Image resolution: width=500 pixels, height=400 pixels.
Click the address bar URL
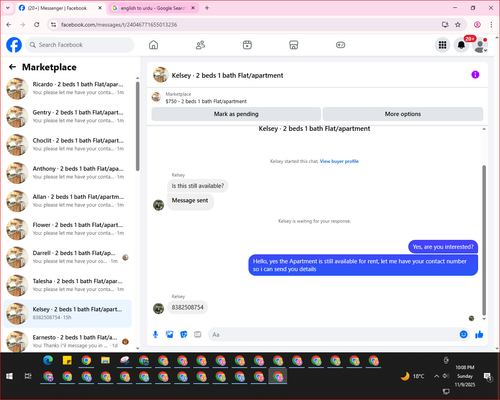coord(119,25)
